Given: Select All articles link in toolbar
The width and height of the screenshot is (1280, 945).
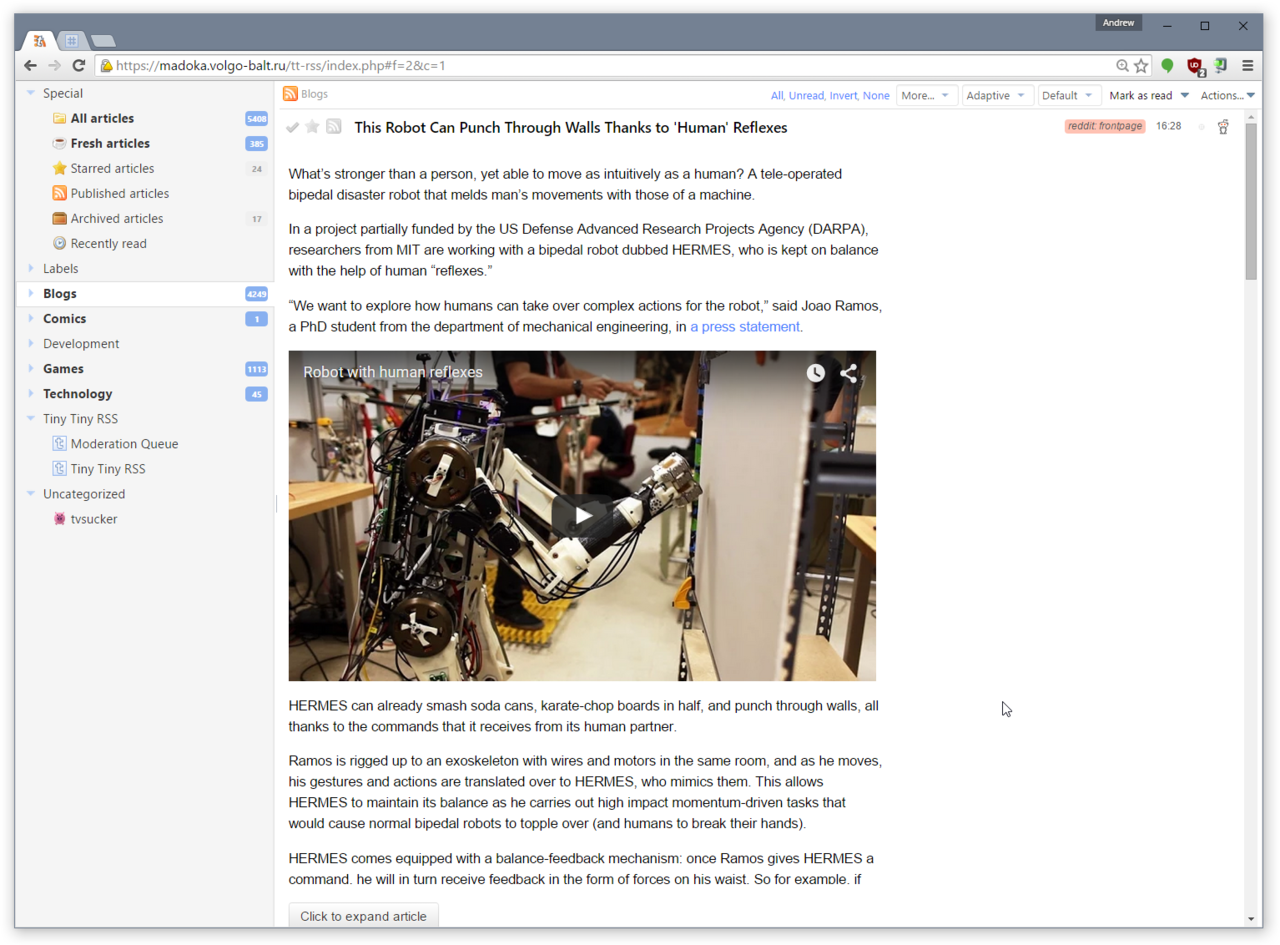Looking at the screenshot, I should coord(776,96).
